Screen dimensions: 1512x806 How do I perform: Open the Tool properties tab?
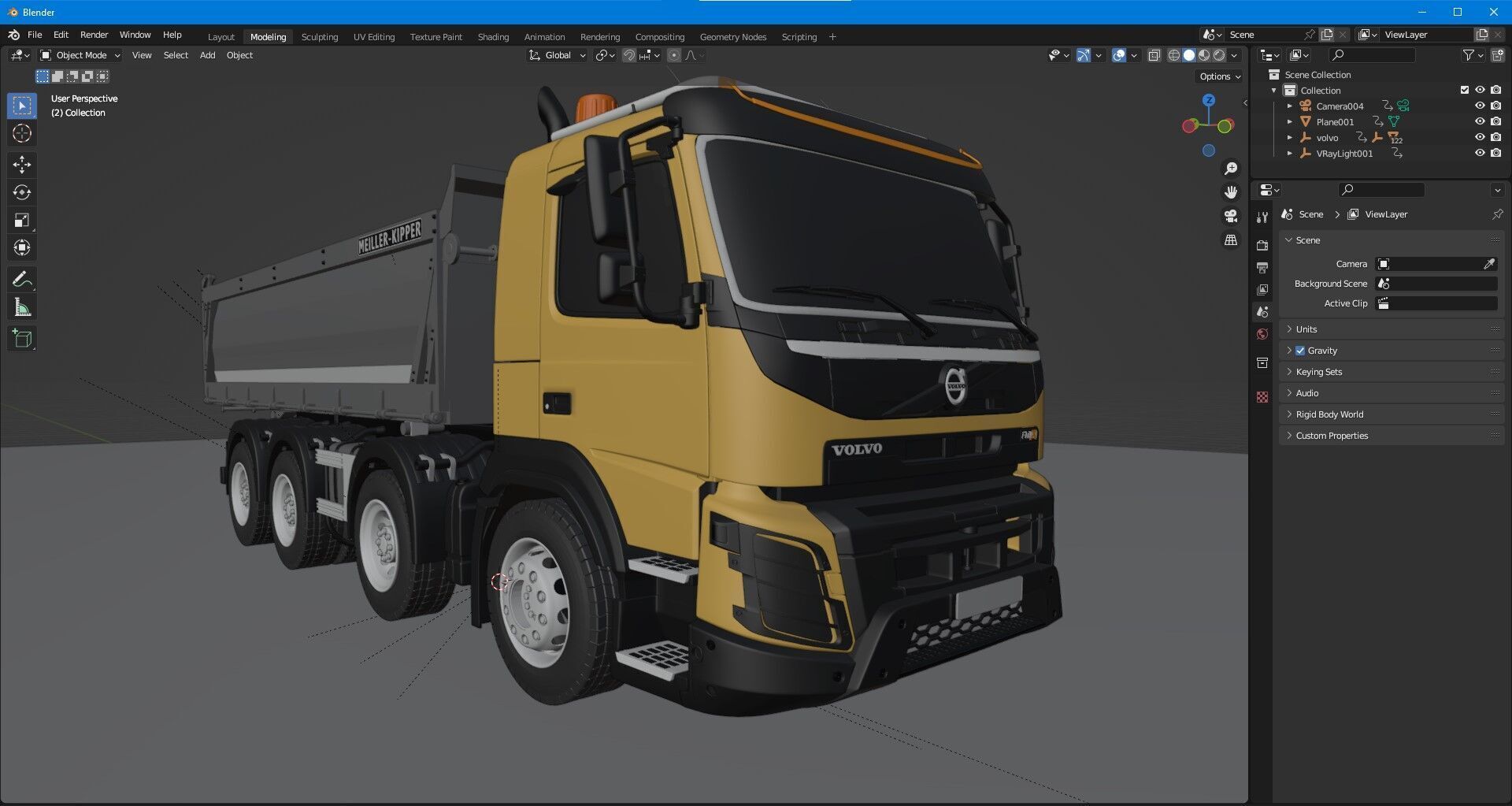(x=1262, y=217)
